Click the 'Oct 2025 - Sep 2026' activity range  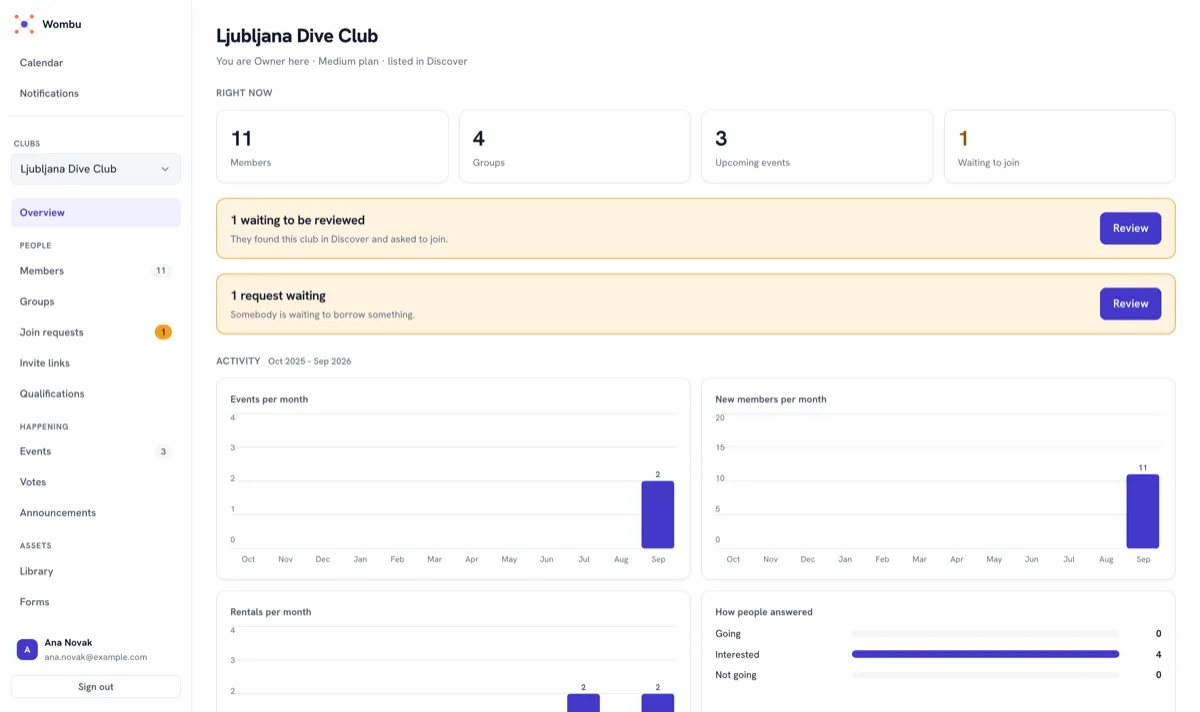[309, 361]
